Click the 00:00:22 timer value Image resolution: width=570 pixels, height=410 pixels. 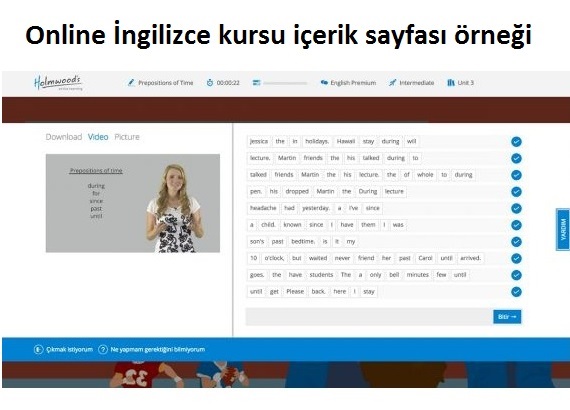(228, 83)
